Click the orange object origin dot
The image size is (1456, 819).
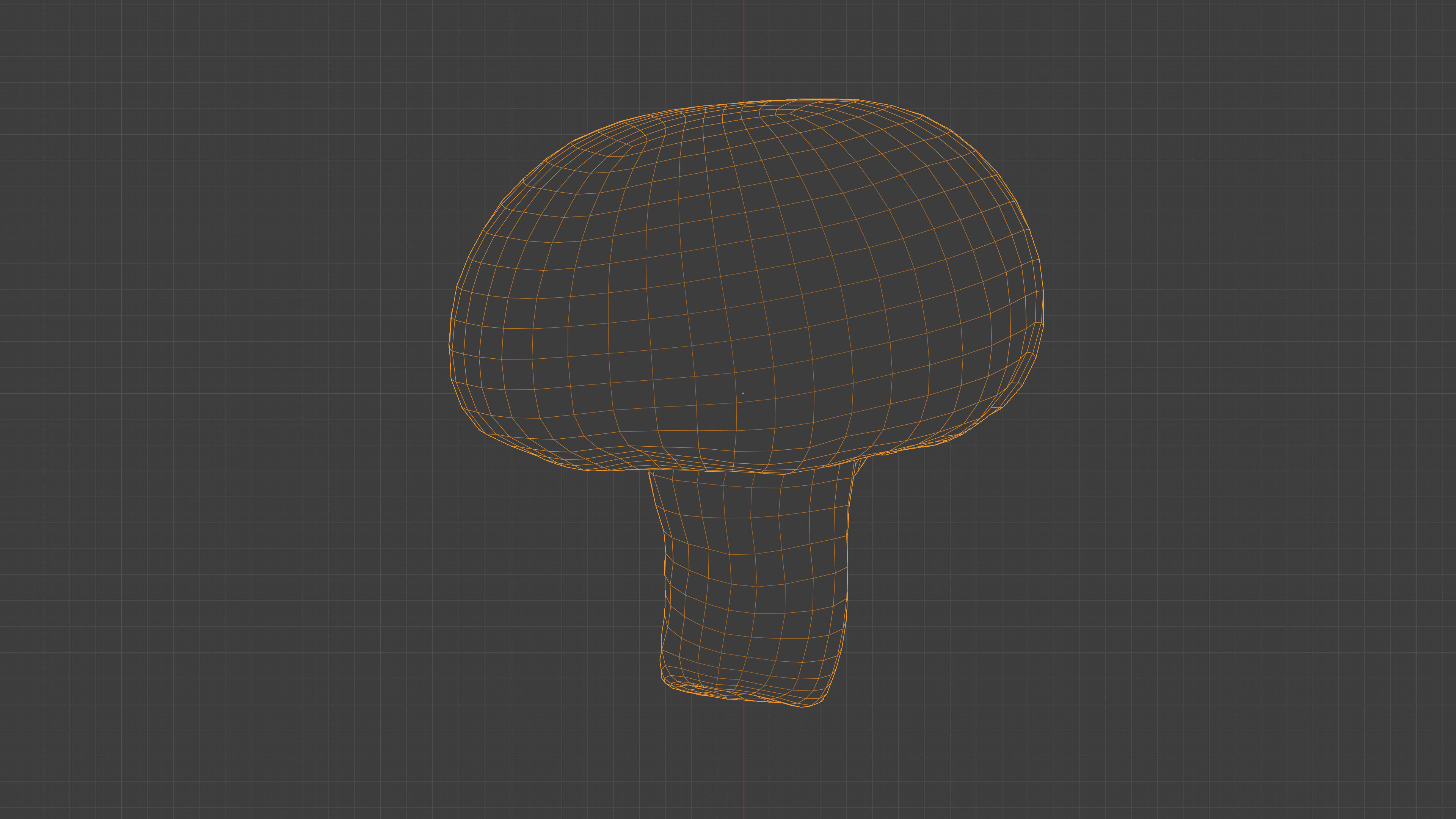click(x=743, y=393)
